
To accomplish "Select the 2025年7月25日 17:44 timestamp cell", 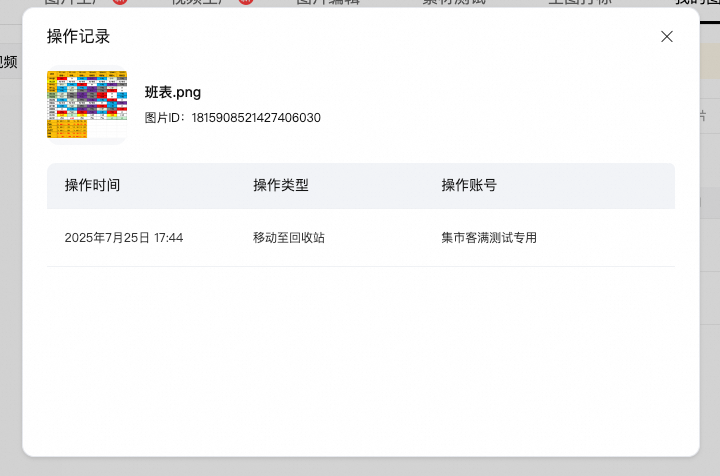I will 124,238.
